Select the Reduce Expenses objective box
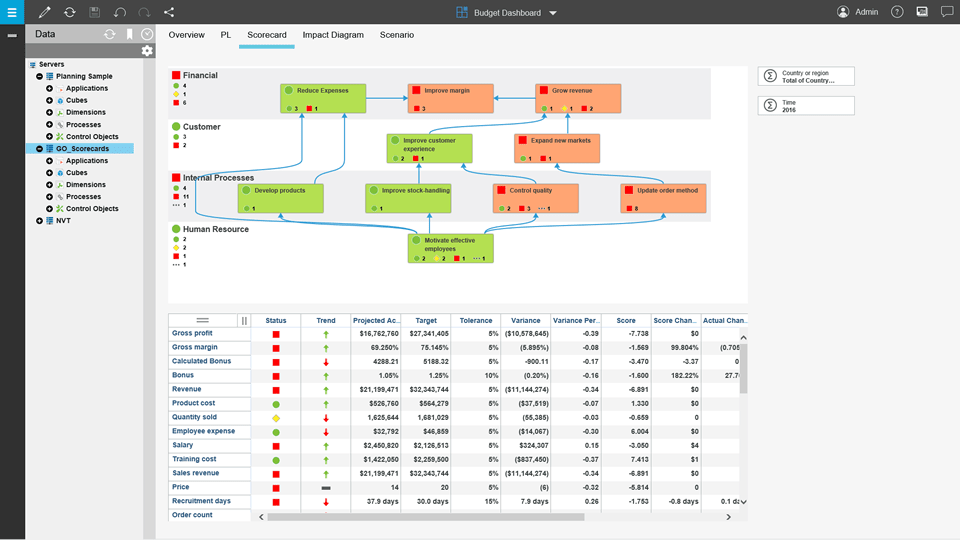This screenshot has width=960, height=540. click(323, 97)
